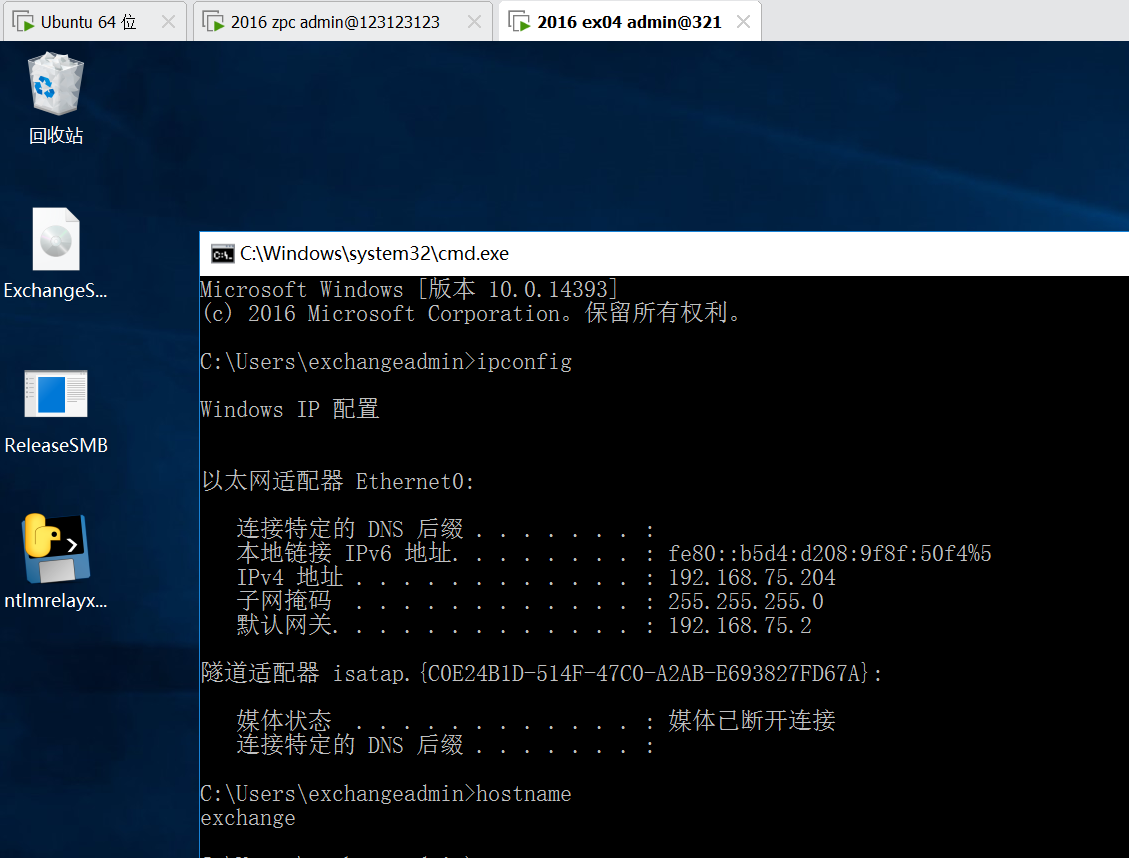Screen dimensions: 1129x858
Task: Close the Ubuntu 64 位 tab
Action: coord(168,22)
